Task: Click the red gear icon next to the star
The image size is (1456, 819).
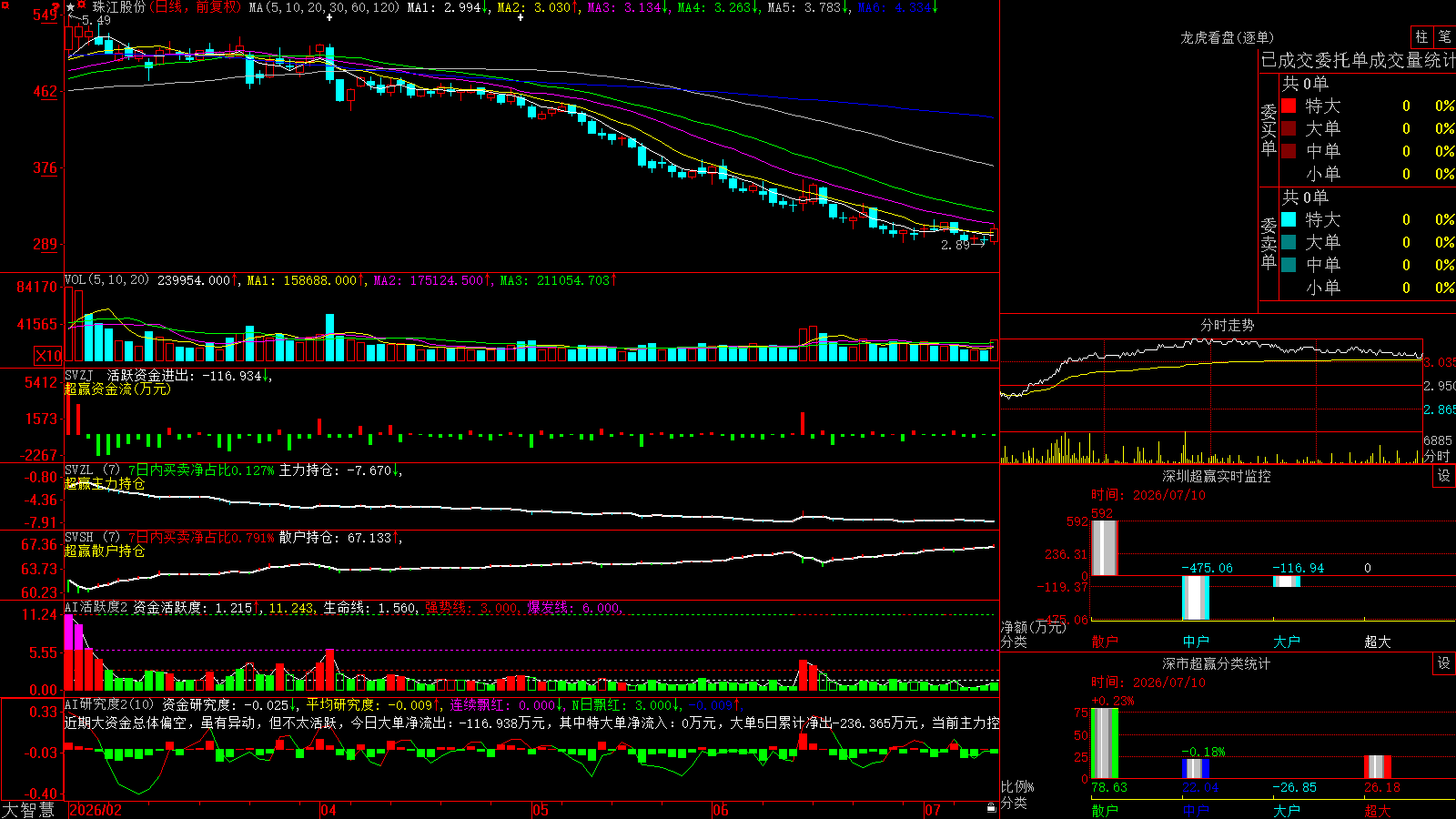Action: (82, 6)
